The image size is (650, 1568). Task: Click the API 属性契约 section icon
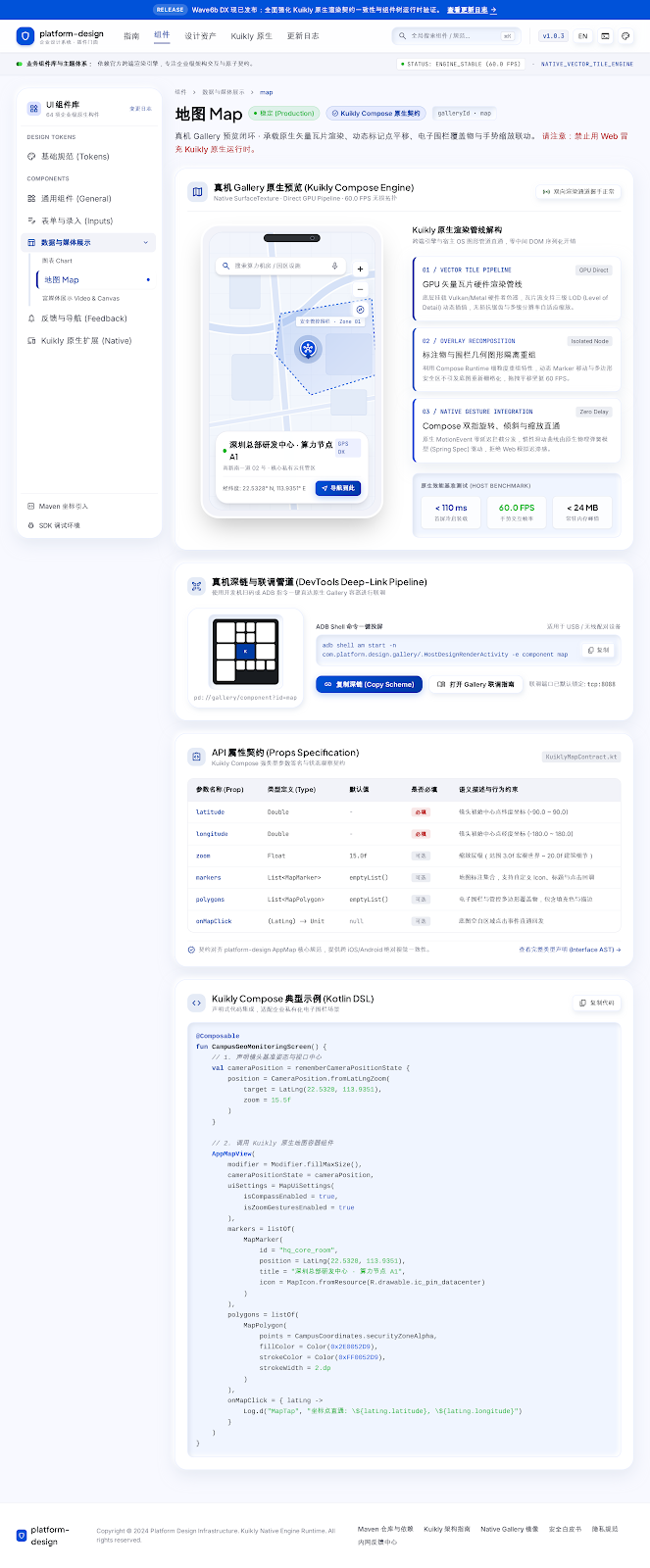(x=196, y=757)
